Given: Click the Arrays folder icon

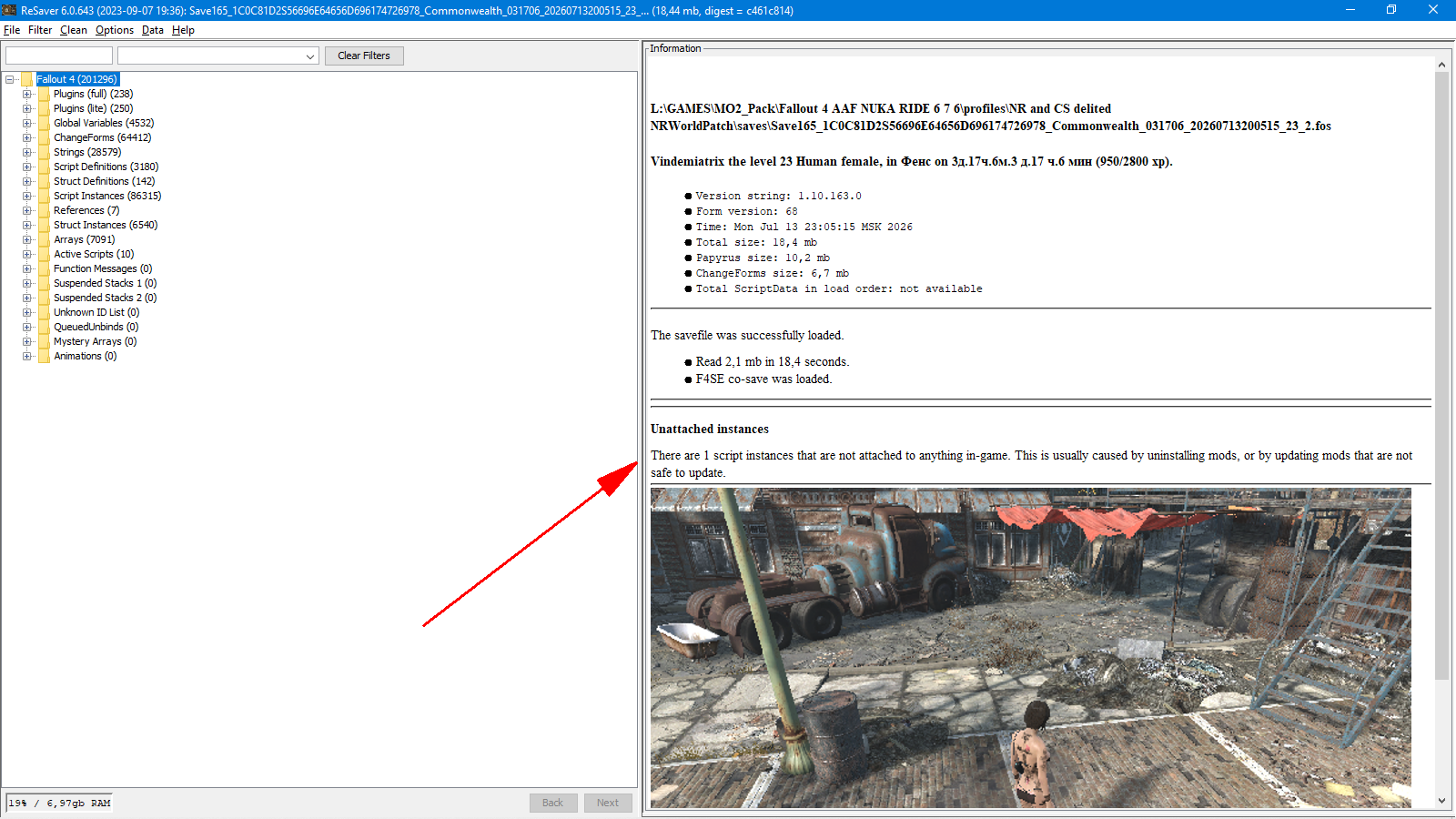Looking at the screenshot, I should tap(45, 239).
